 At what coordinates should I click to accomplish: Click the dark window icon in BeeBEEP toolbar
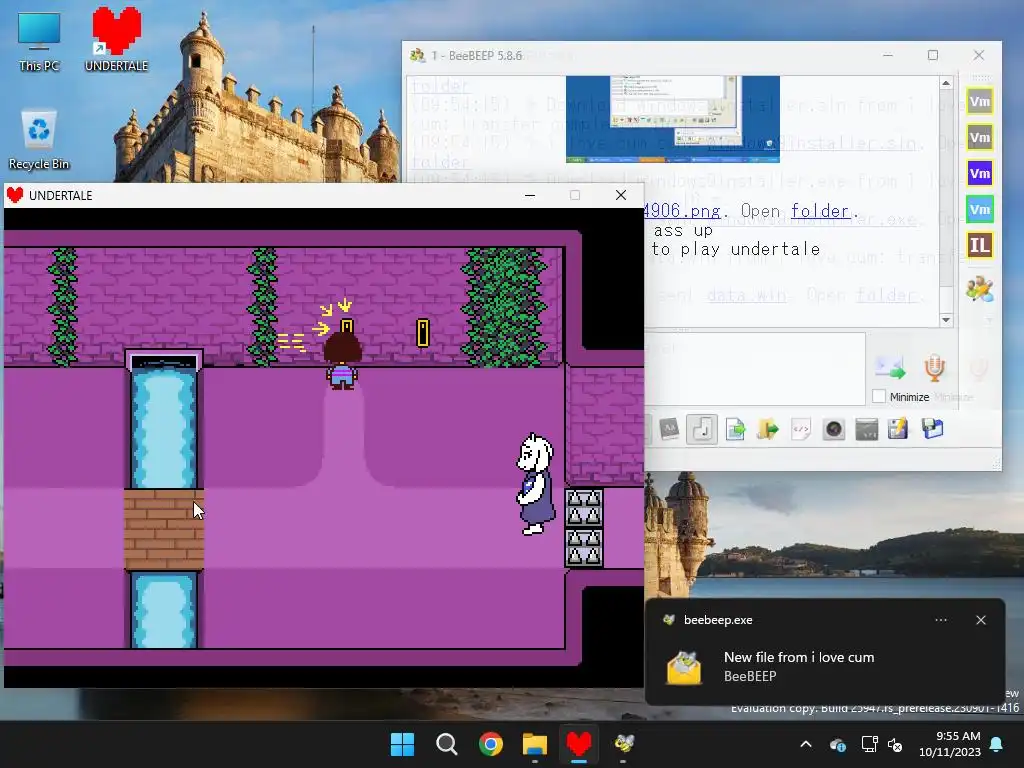coord(867,430)
